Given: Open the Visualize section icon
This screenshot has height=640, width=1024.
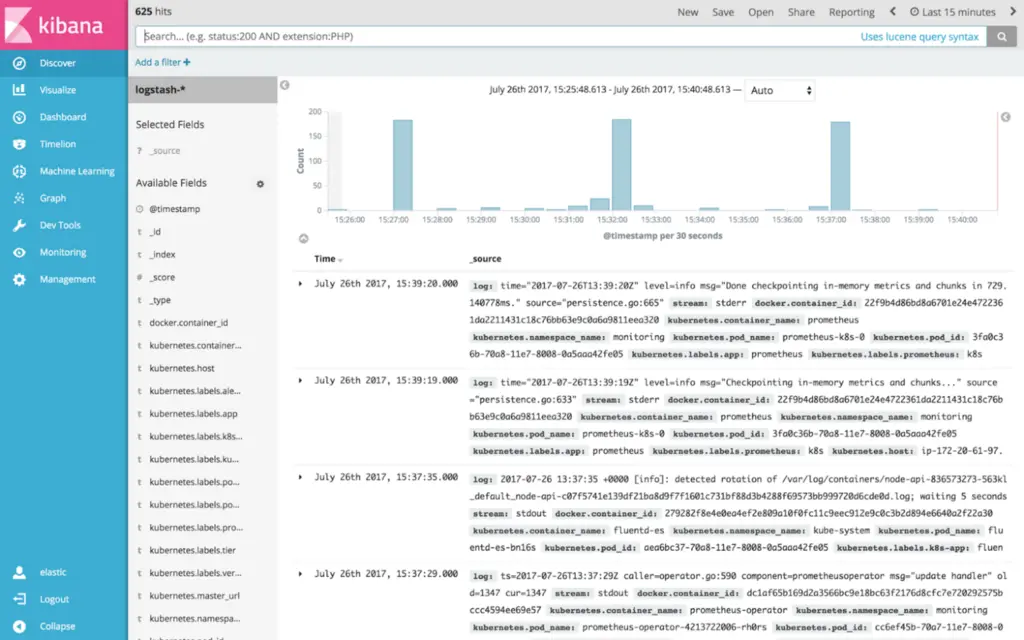Looking at the screenshot, I should (x=19, y=90).
